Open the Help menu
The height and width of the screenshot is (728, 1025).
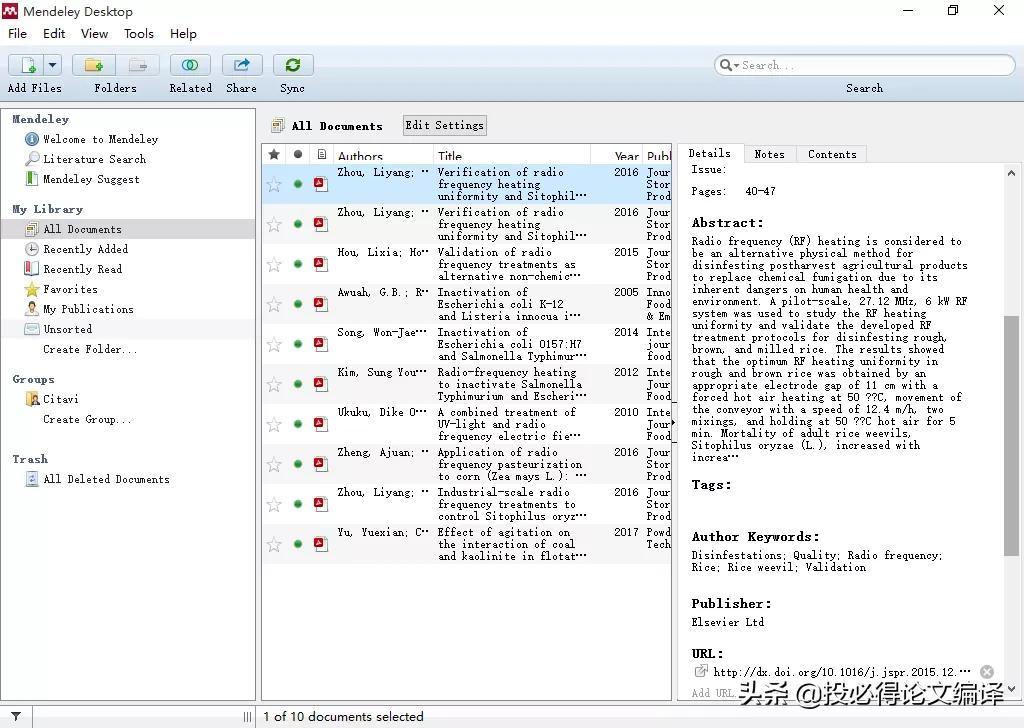point(183,33)
